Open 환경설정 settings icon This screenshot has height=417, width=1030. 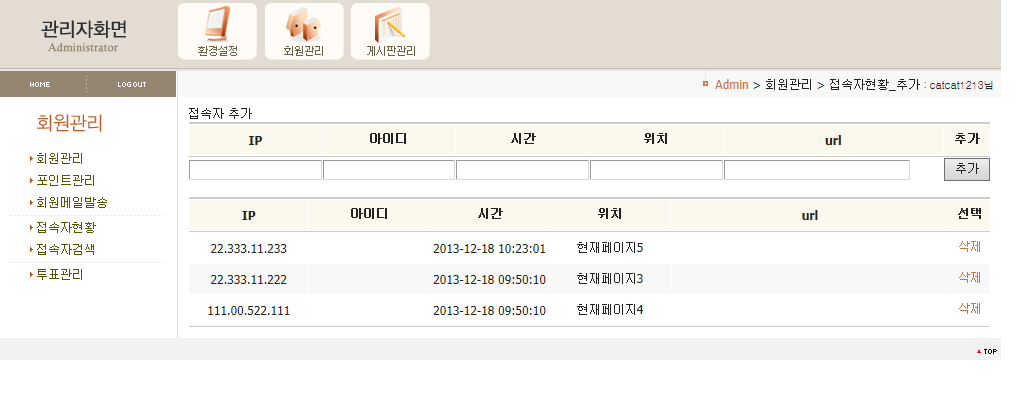[217, 31]
